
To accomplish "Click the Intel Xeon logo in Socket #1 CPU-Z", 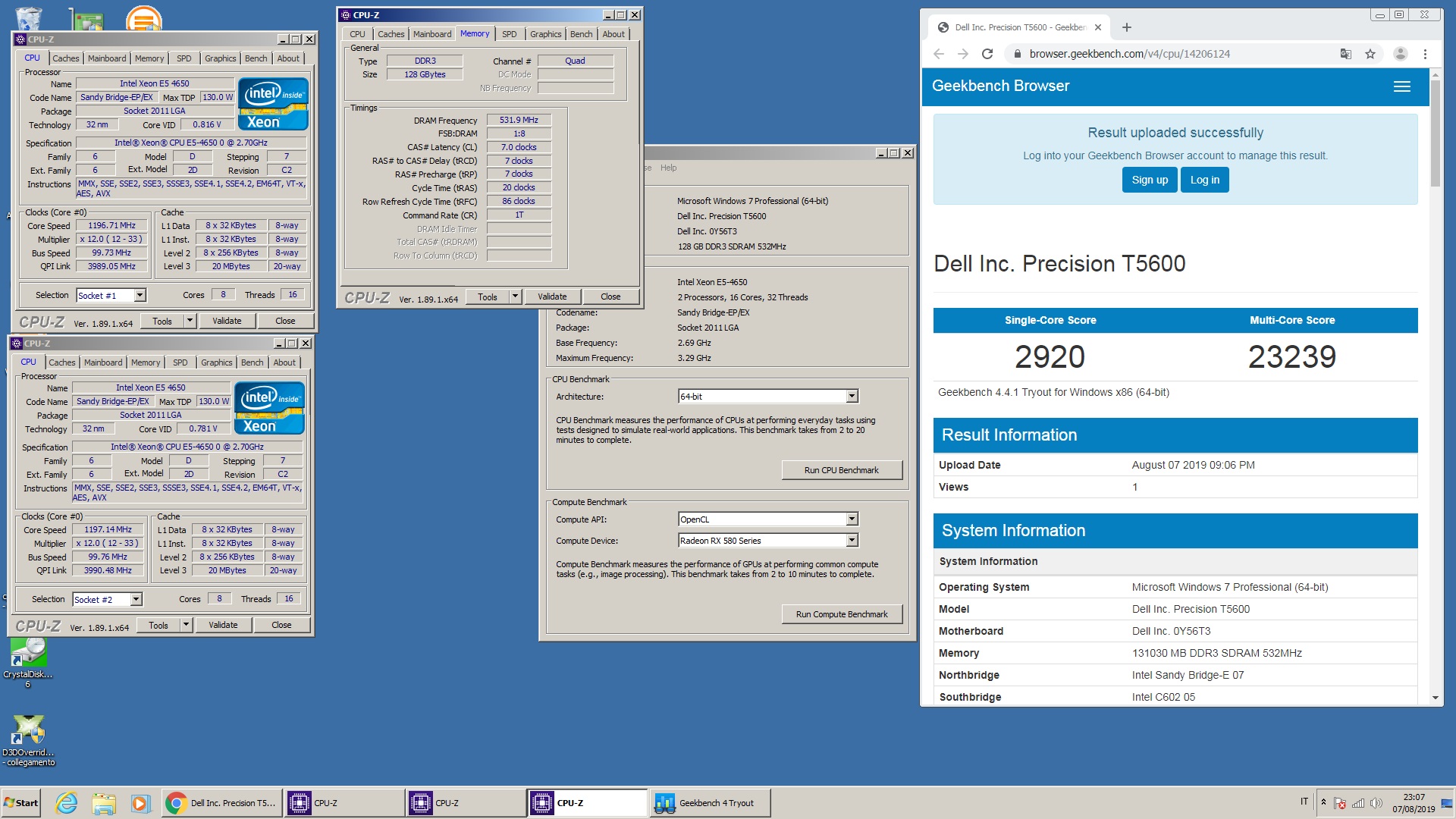I will 273,104.
